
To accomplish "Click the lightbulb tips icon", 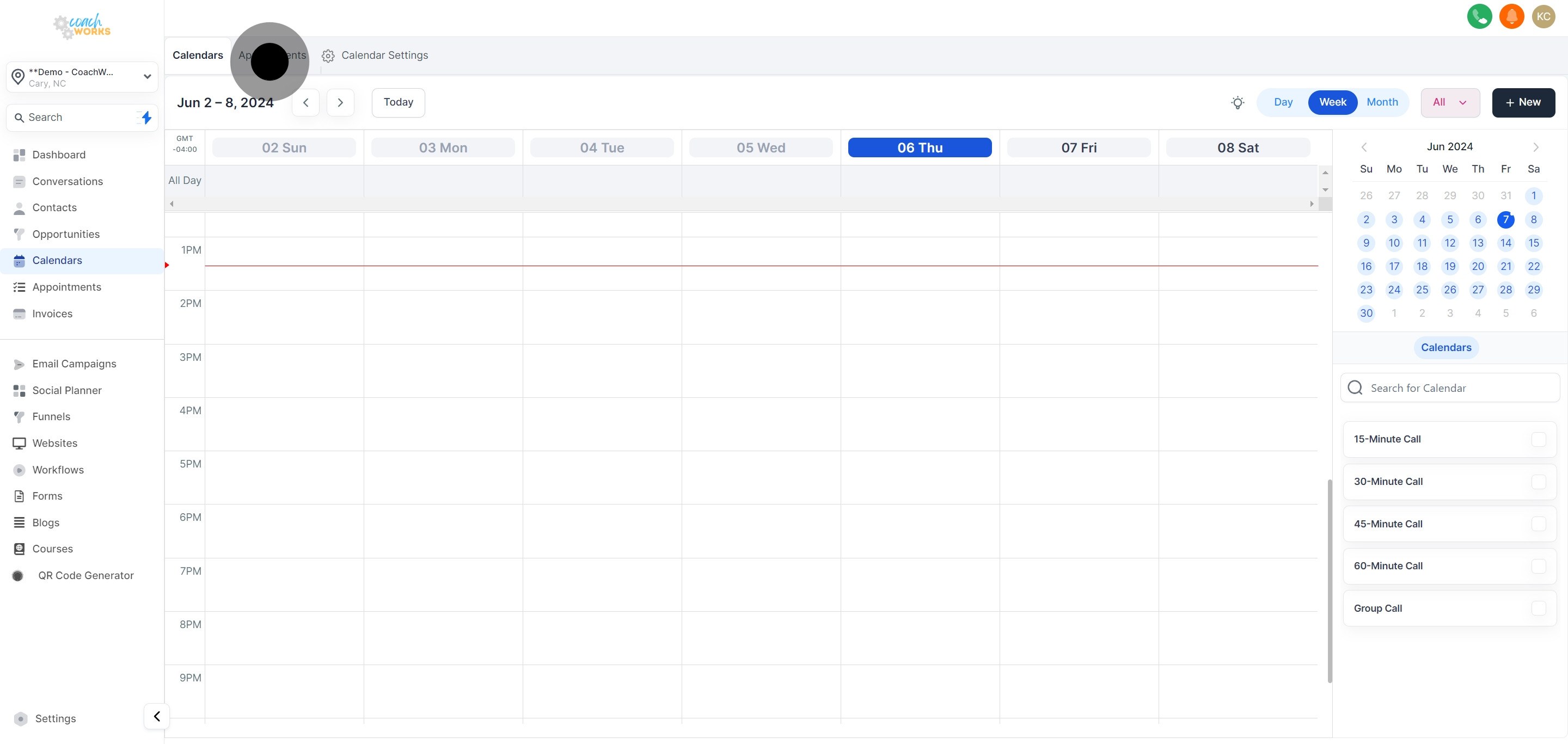I will click(x=1238, y=102).
